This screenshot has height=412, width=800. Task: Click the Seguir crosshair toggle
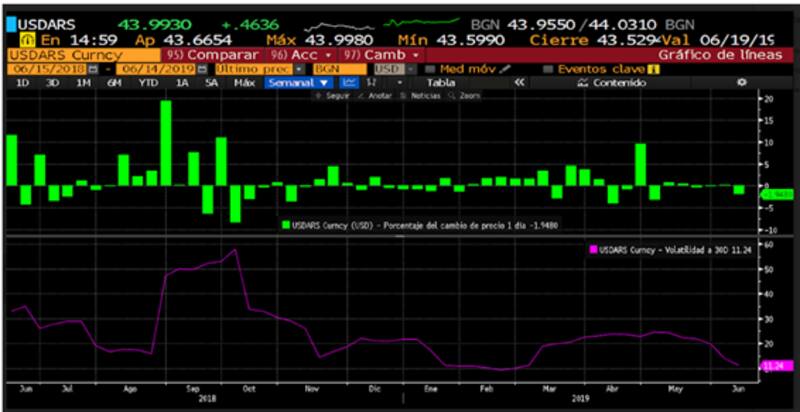click(328, 96)
